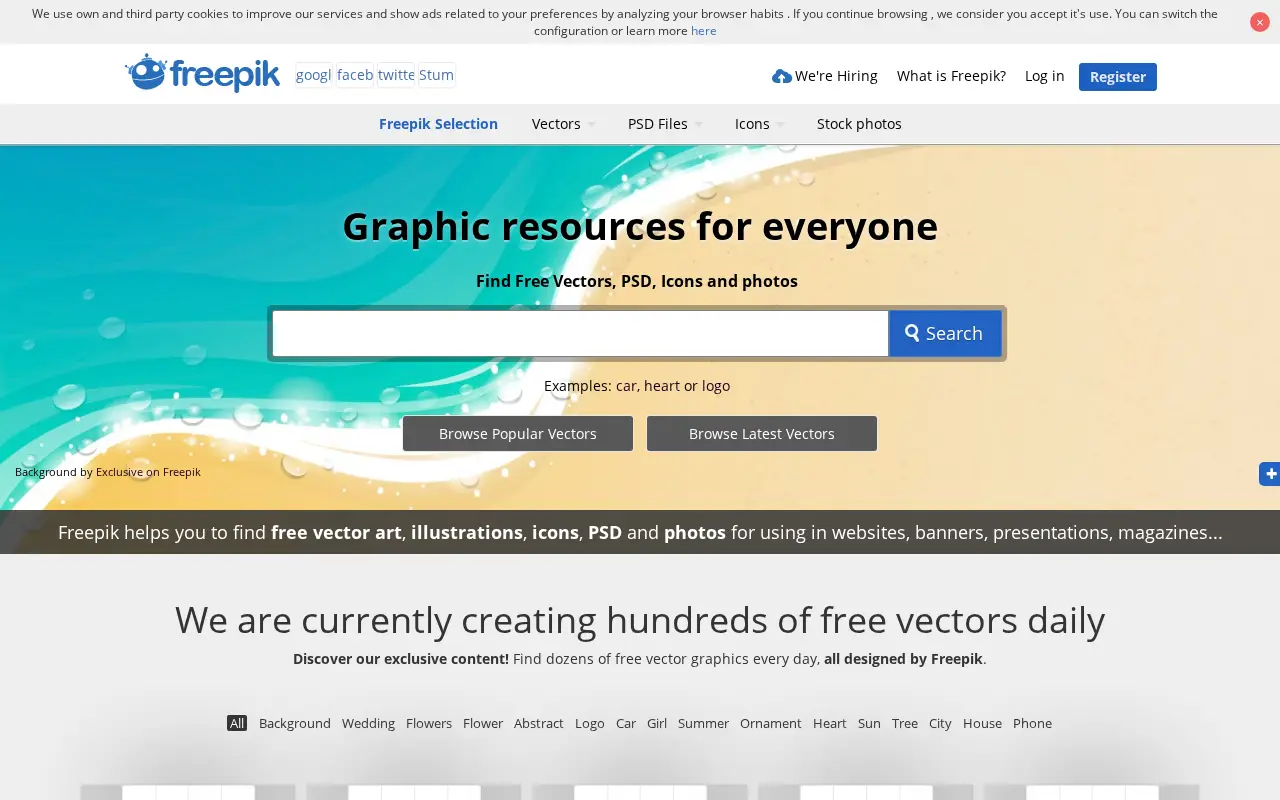1280x800 pixels.
Task: Open the Vectors menu
Action: (556, 124)
